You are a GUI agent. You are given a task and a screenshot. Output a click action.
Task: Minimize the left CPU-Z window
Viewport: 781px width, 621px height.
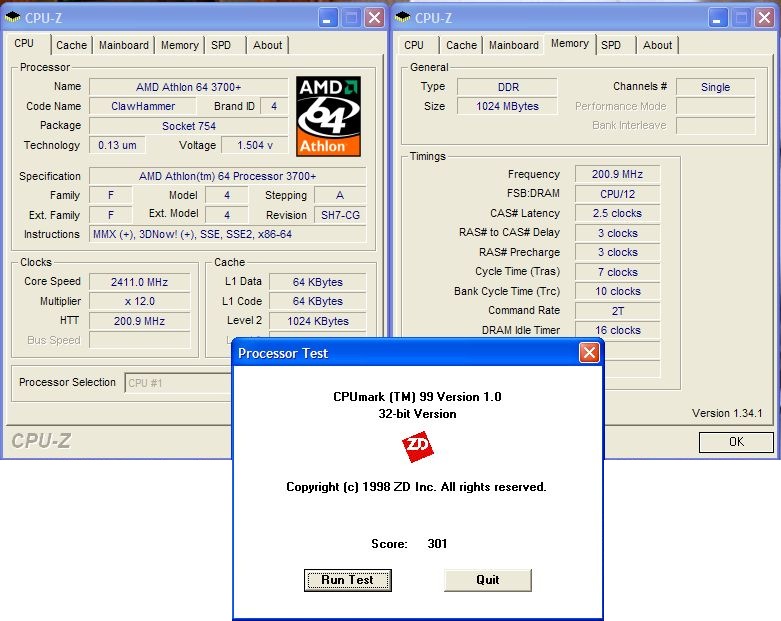[327, 18]
